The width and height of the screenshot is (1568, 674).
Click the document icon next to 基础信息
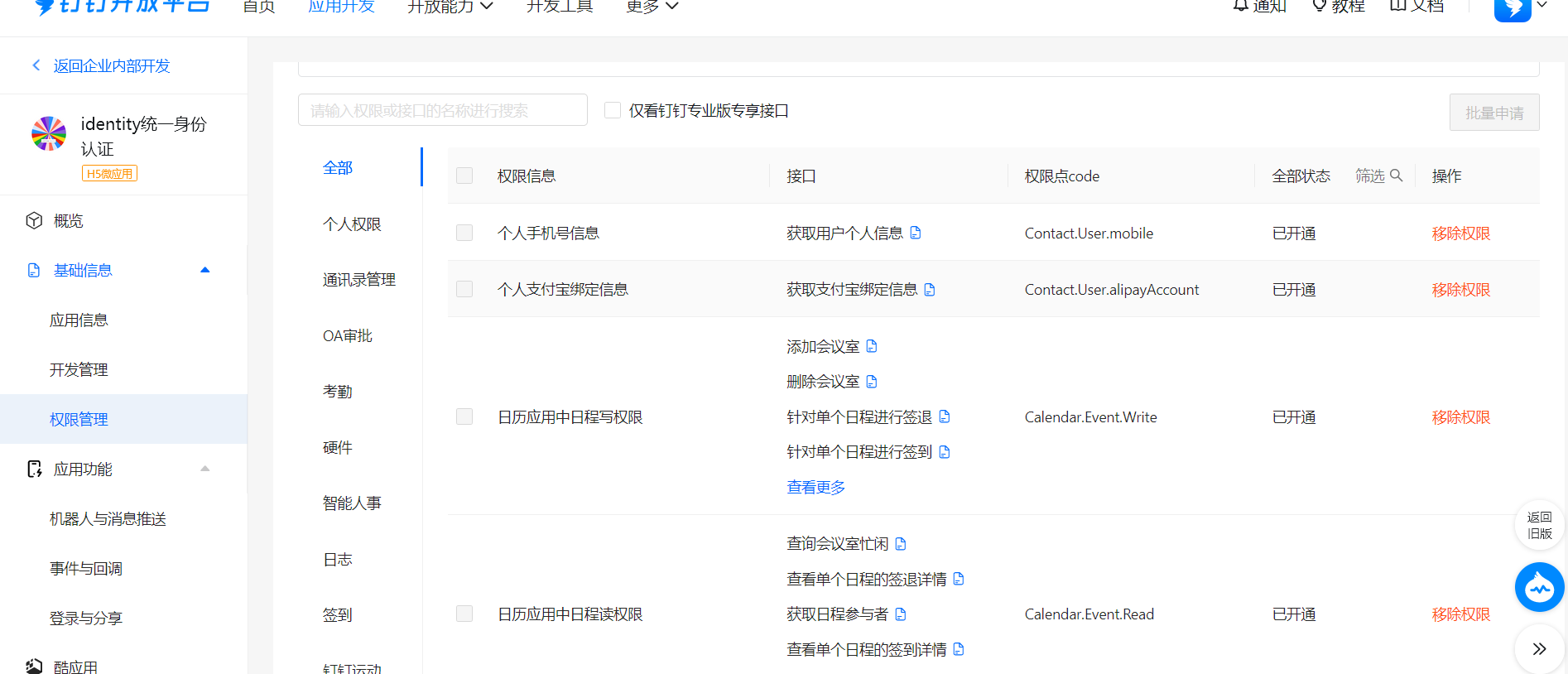coord(34,270)
